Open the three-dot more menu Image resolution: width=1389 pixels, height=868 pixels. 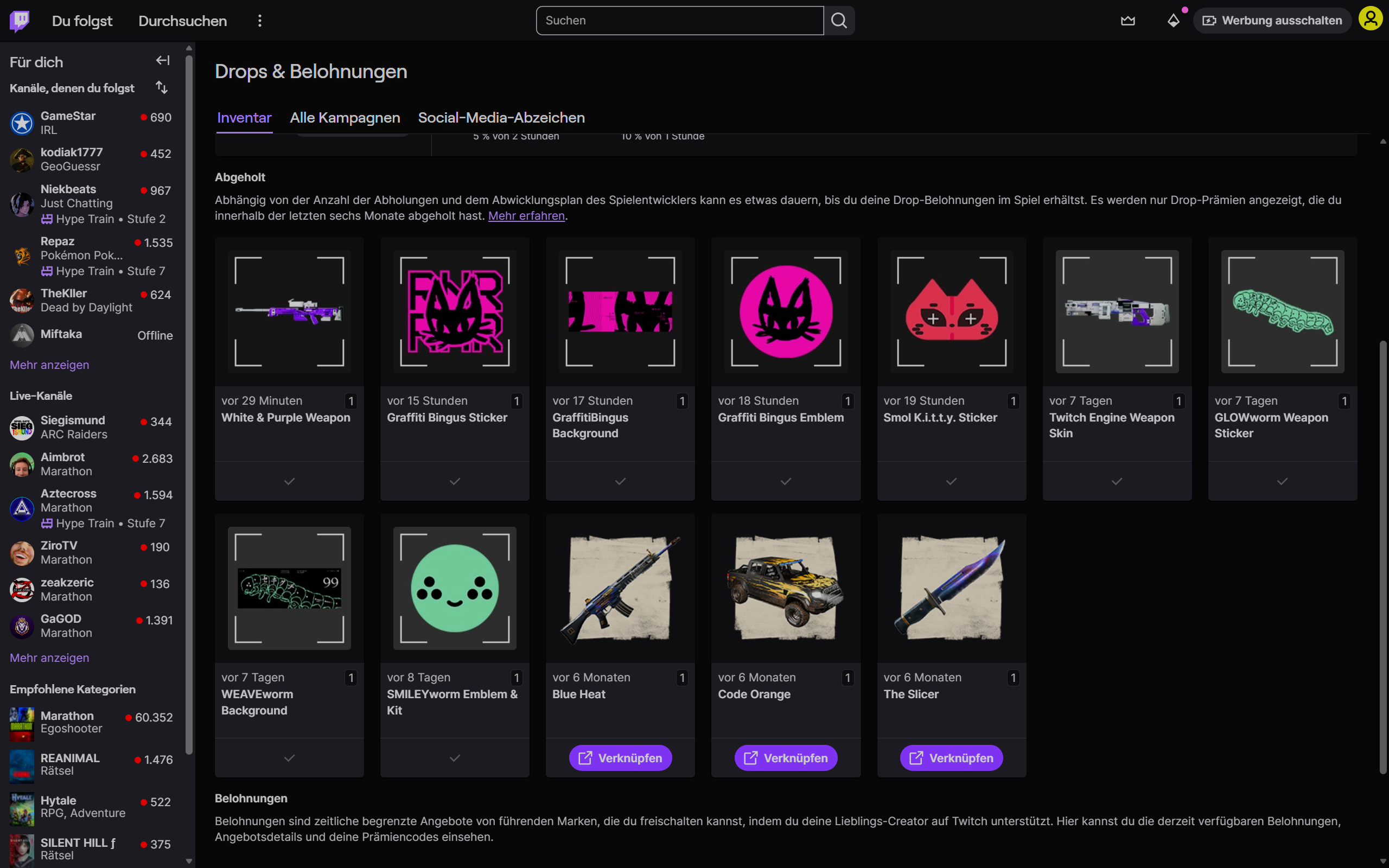pyautogui.click(x=259, y=21)
